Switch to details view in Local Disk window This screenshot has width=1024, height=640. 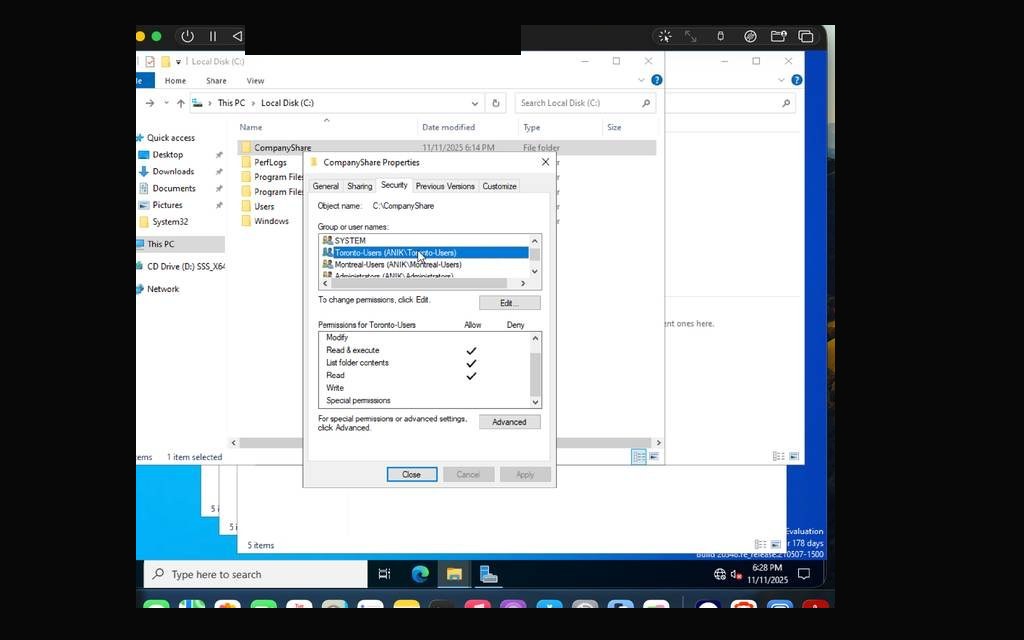[639, 456]
